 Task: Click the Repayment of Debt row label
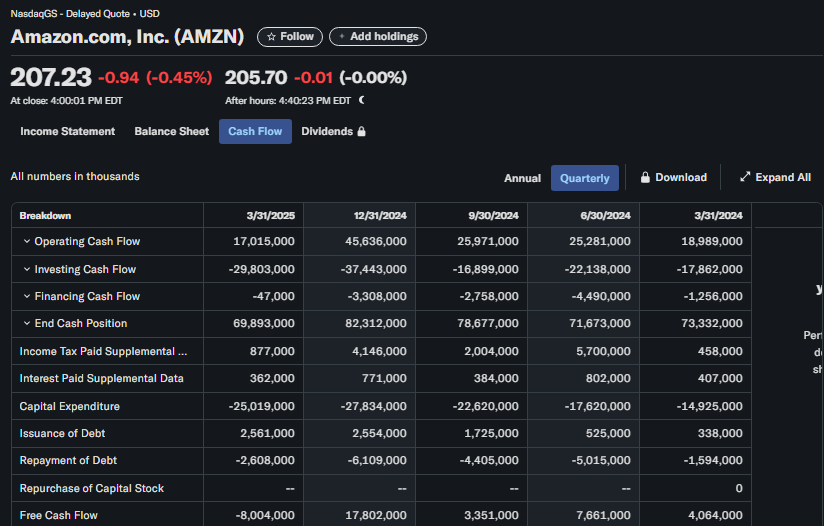68,460
